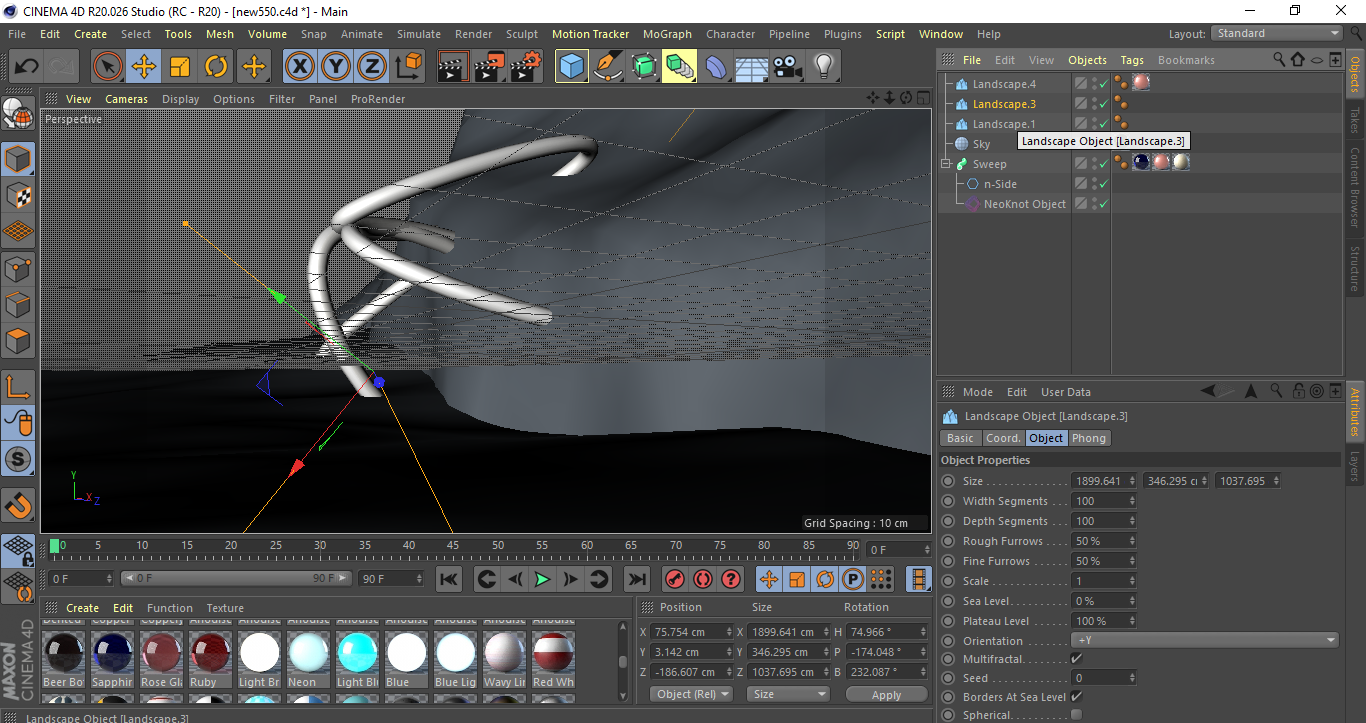Click the Seed value field
Screen dimensions: 1366x723
point(1104,678)
